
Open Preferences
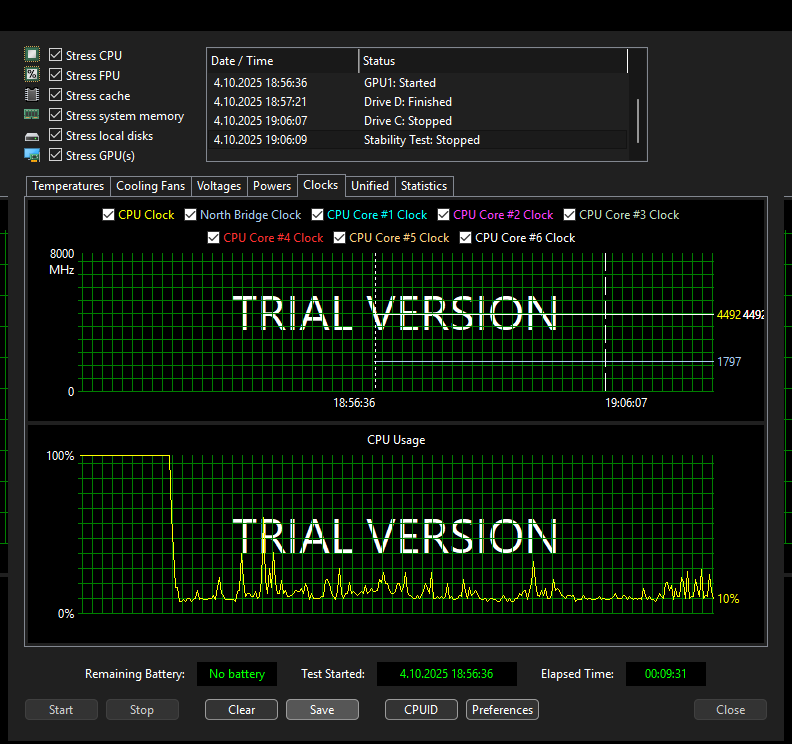coord(503,710)
